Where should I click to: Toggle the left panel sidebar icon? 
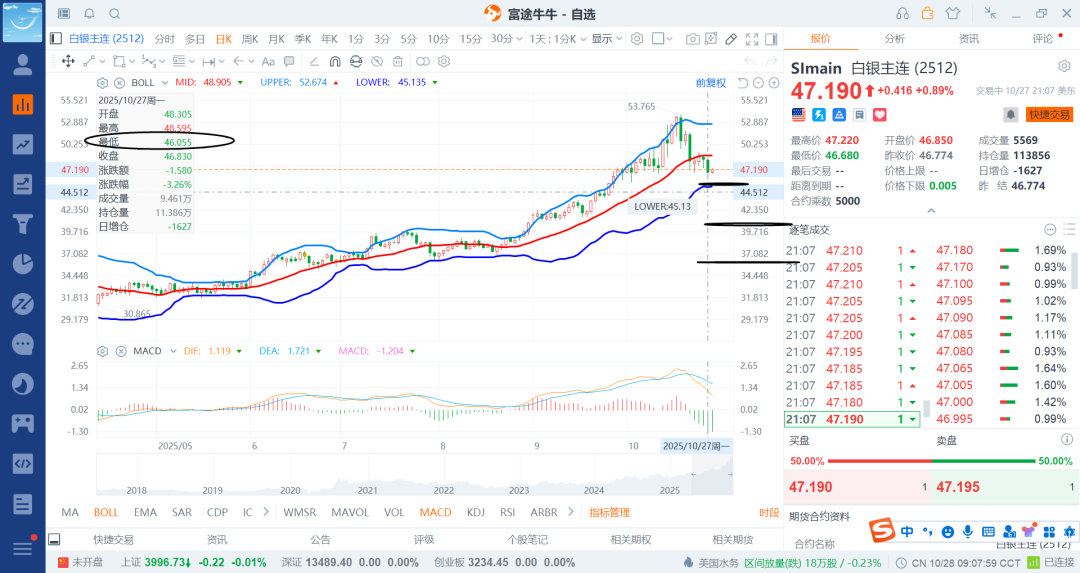56,39
